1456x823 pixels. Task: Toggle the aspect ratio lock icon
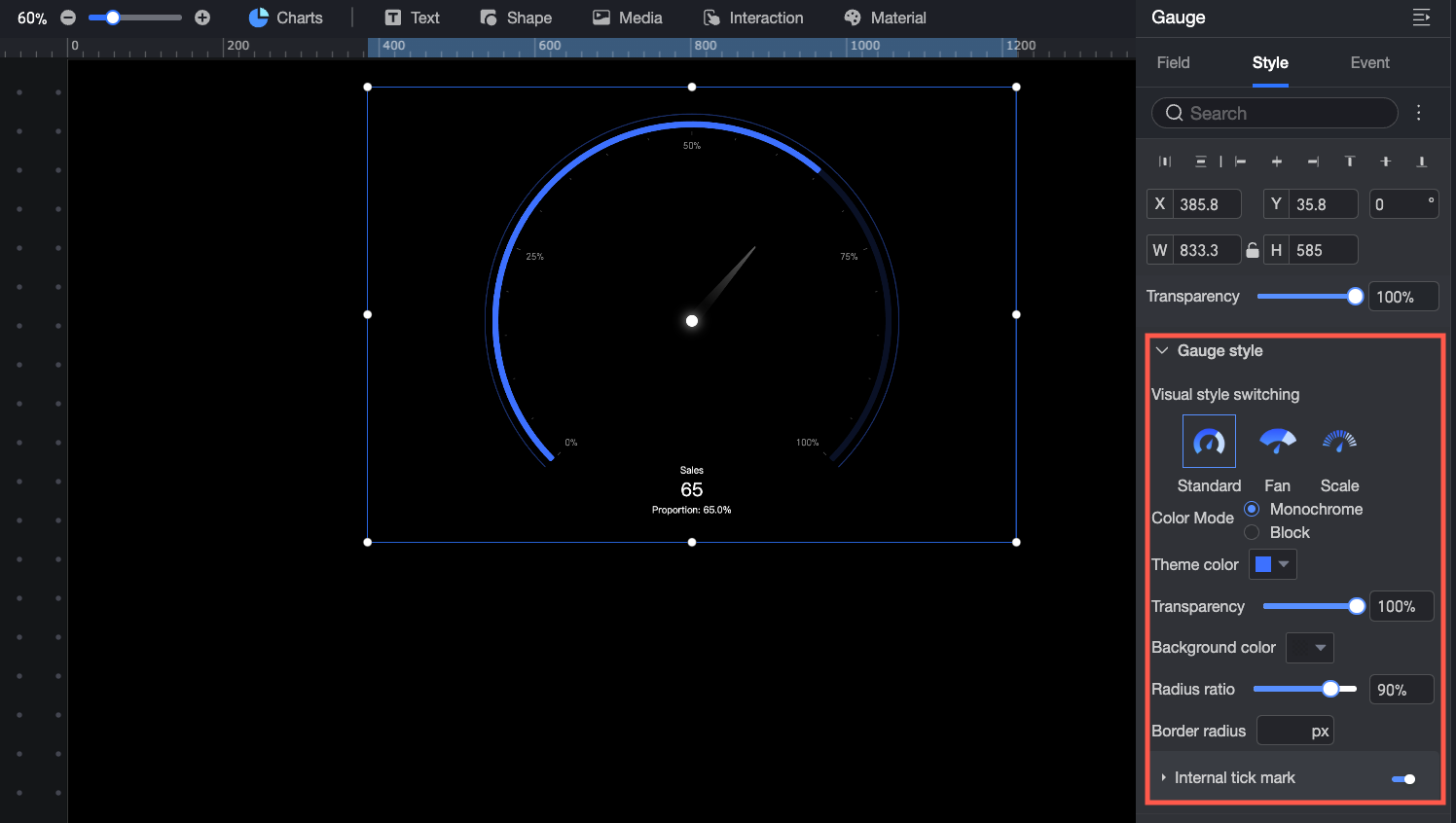(1253, 250)
